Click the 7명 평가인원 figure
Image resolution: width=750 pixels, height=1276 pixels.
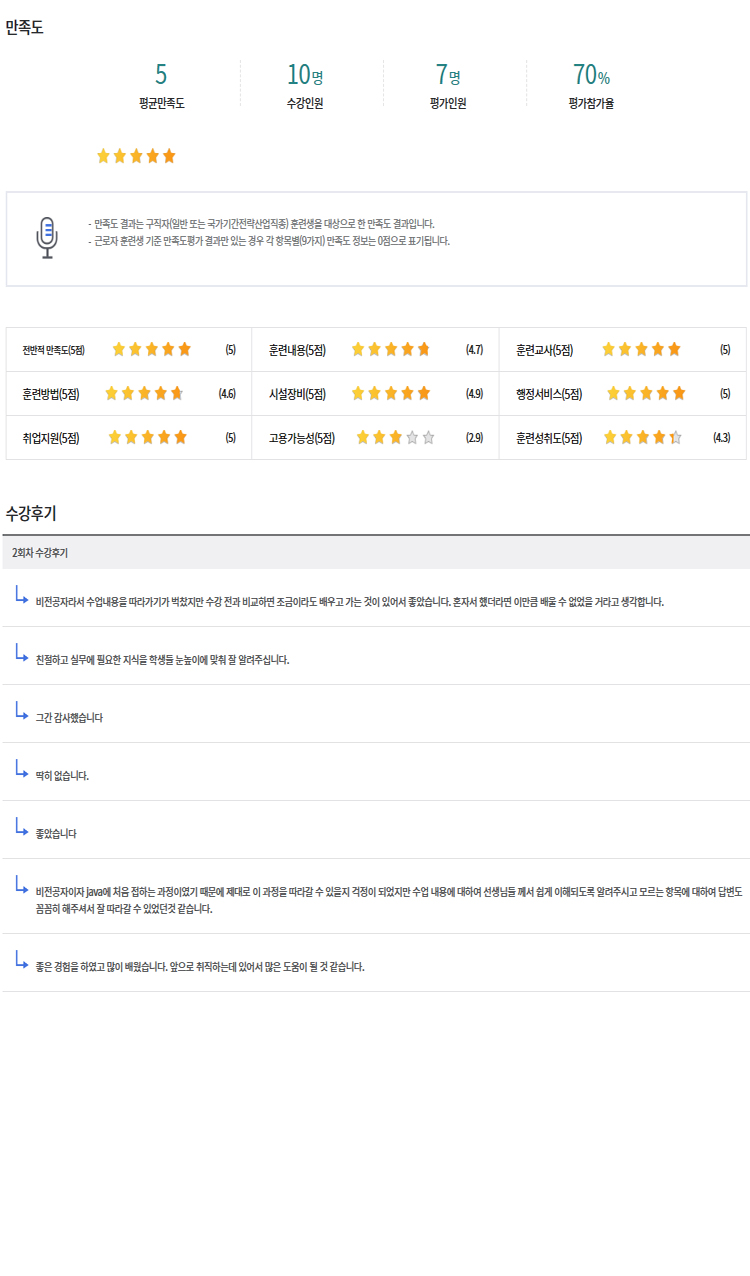click(x=447, y=75)
